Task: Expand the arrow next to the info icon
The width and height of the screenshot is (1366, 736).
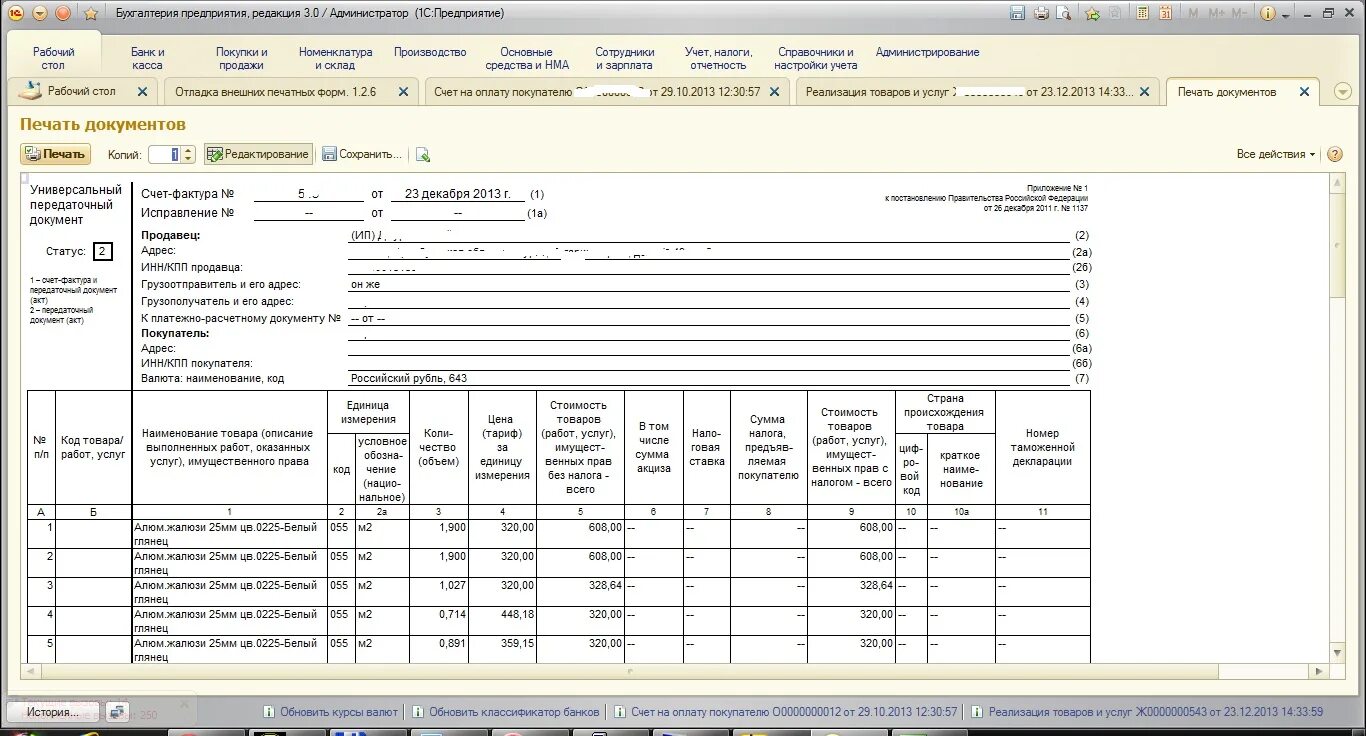Action: pyautogui.click(x=1284, y=14)
